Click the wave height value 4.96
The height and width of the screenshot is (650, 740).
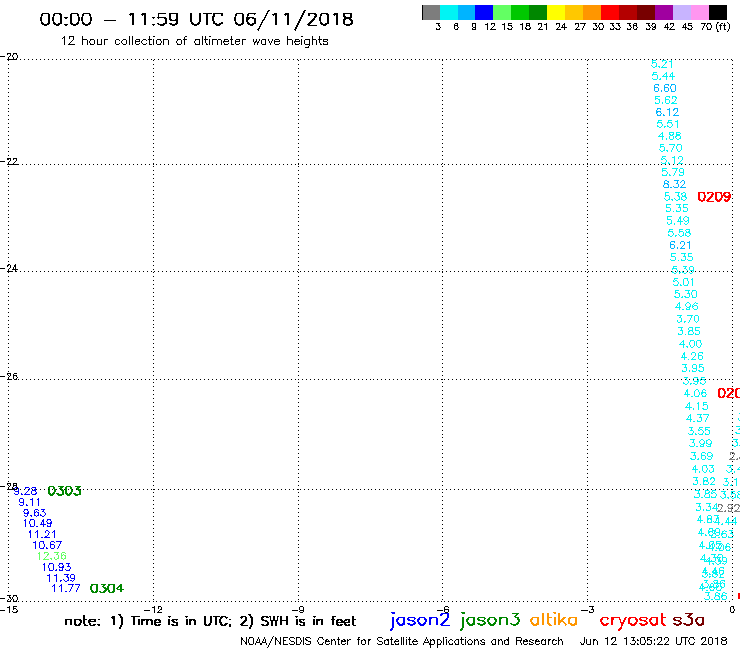point(687,306)
